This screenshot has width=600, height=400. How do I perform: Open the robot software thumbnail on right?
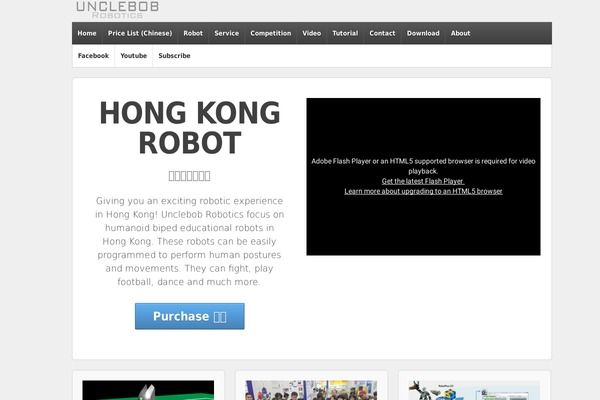tap(474, 390)
